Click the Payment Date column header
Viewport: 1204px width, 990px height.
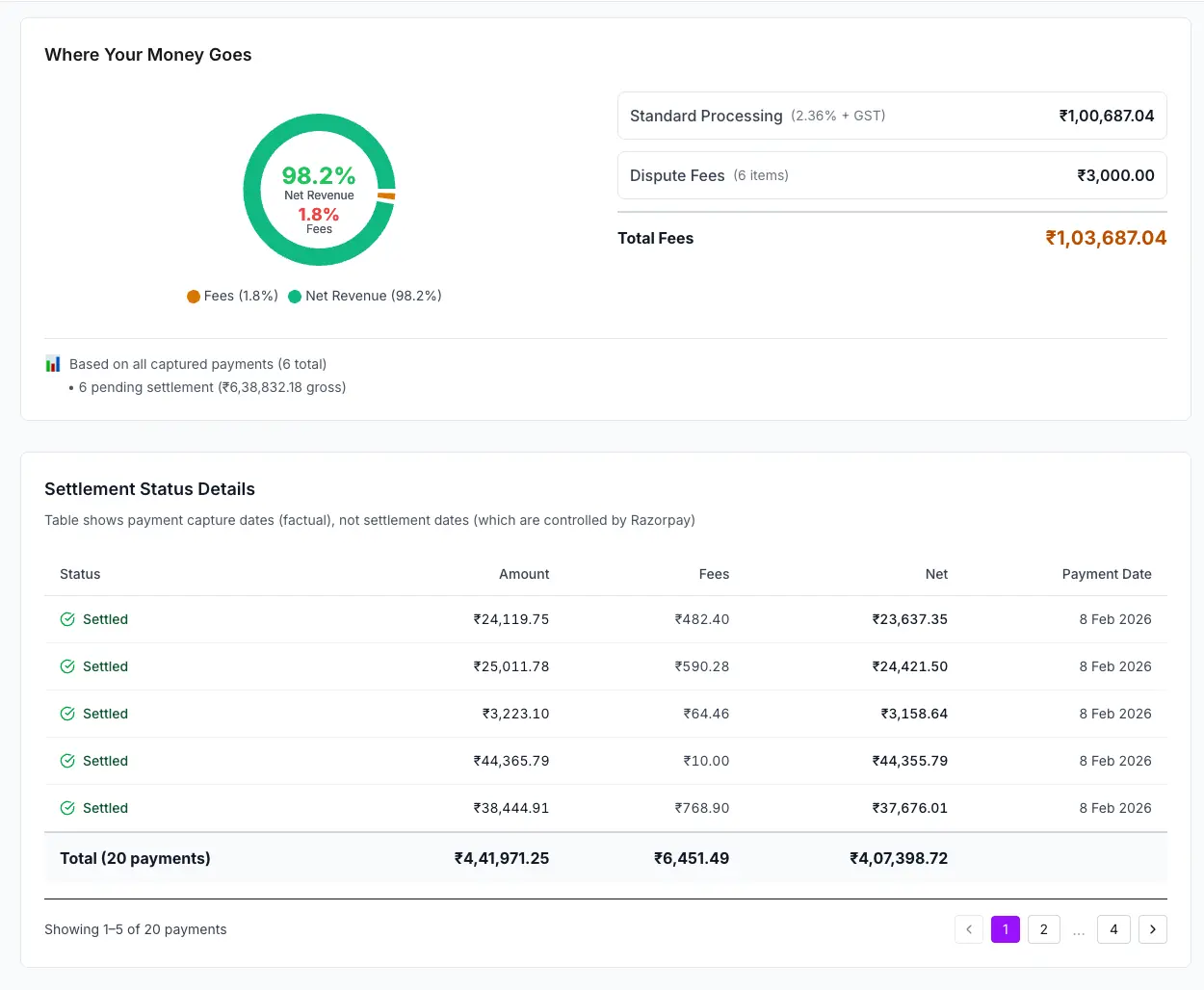[x=1107, y=574]
